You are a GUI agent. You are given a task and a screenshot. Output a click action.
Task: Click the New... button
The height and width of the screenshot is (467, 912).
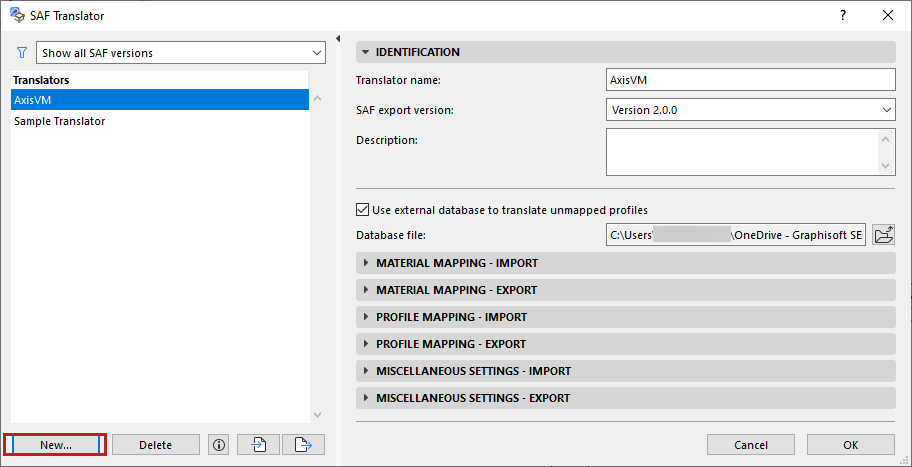(55, 445)
